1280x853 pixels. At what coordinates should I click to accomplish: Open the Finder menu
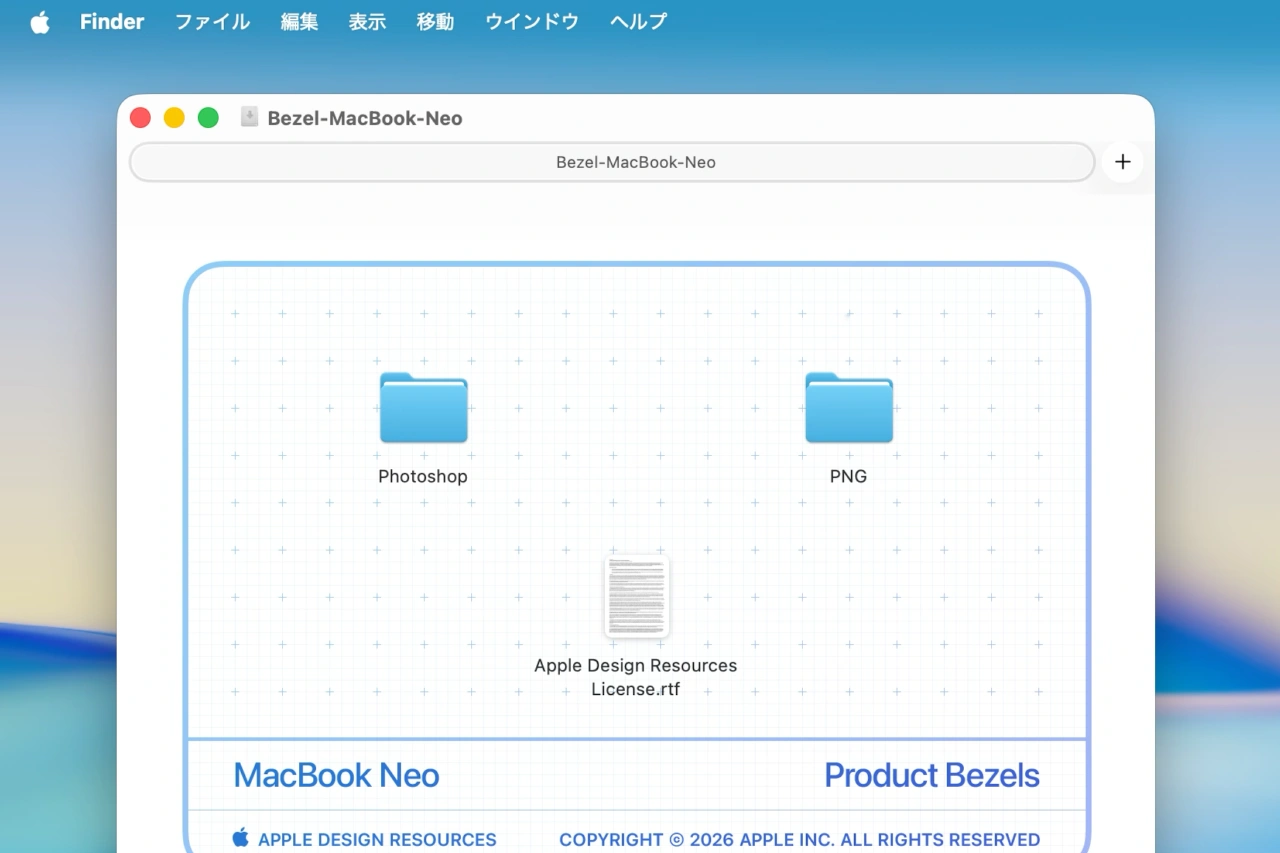[x=111, y=21]
